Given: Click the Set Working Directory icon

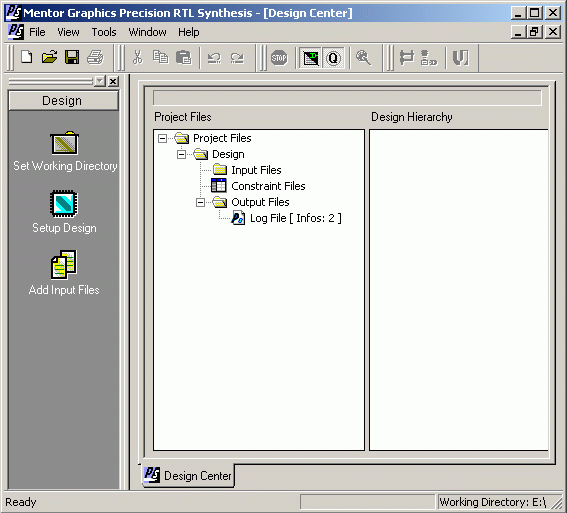Looking at the screenshot, I should pyautogui.click(x=64, y=143).
